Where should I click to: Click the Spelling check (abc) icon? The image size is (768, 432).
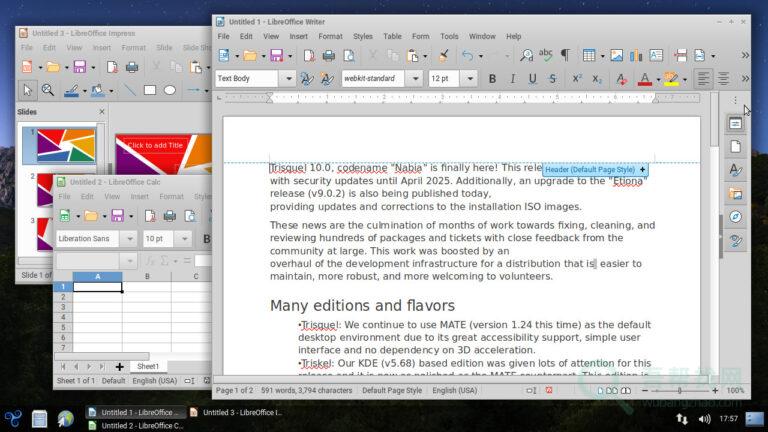click(x=545, y=55)
